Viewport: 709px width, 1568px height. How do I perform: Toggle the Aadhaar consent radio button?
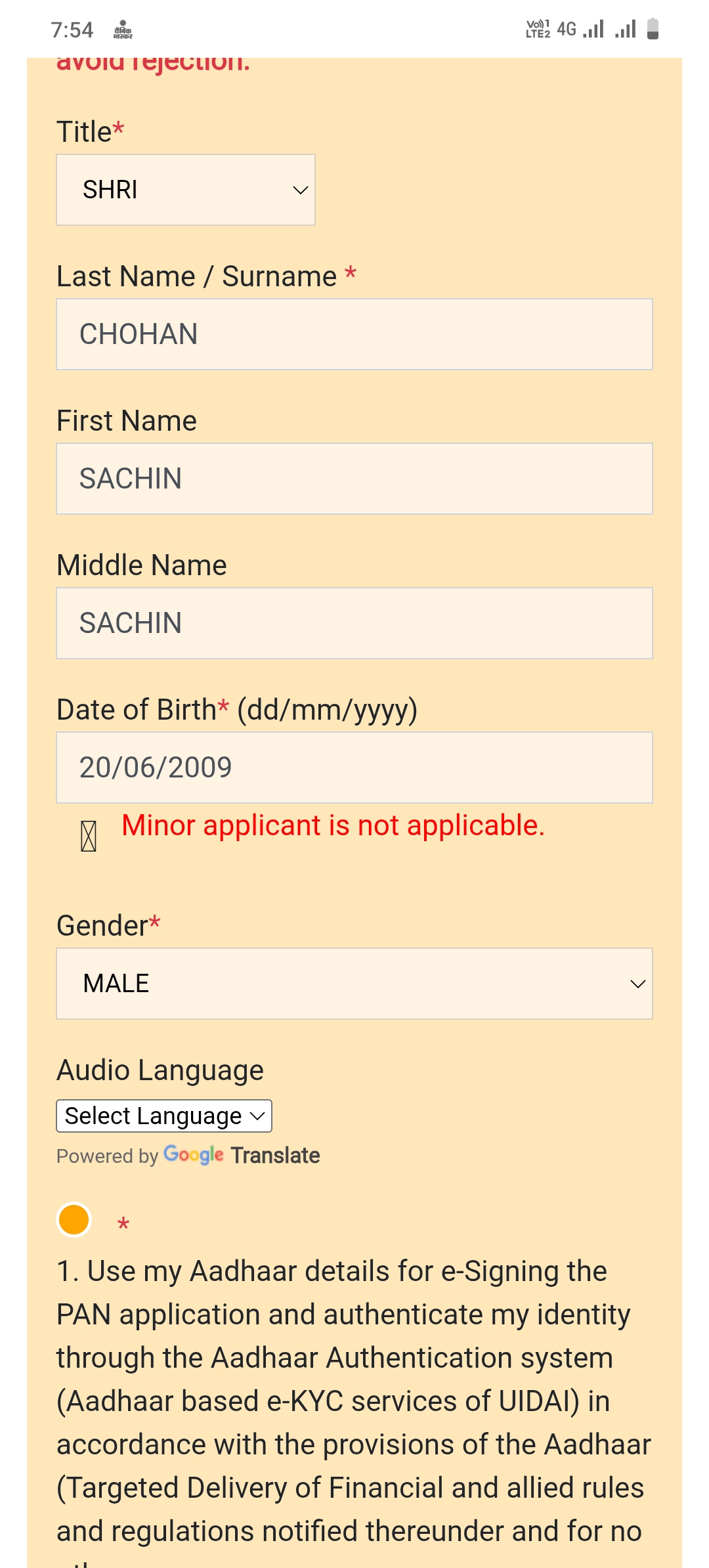click(74, 1219)
